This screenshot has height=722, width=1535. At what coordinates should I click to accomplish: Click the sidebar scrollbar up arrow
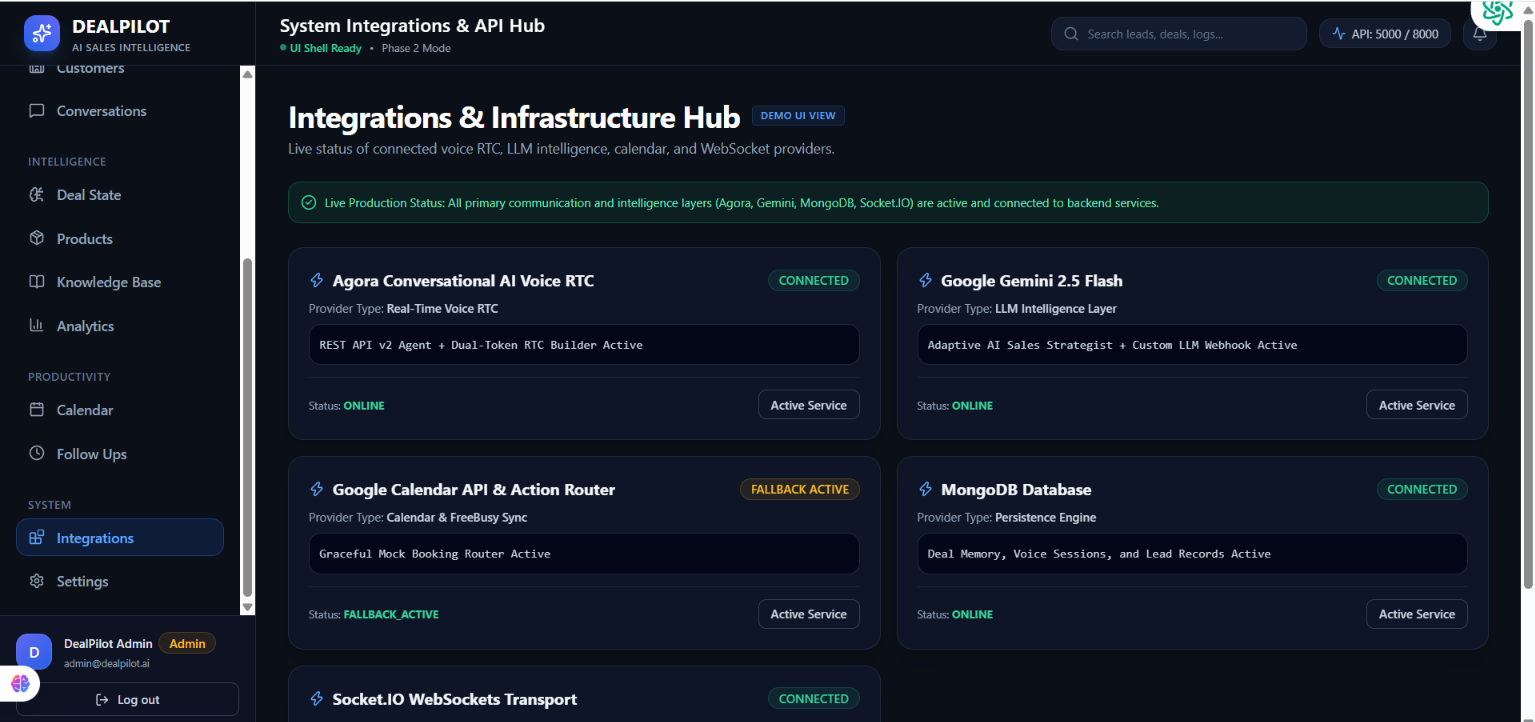pyautogui.click(x=248, y=74)
